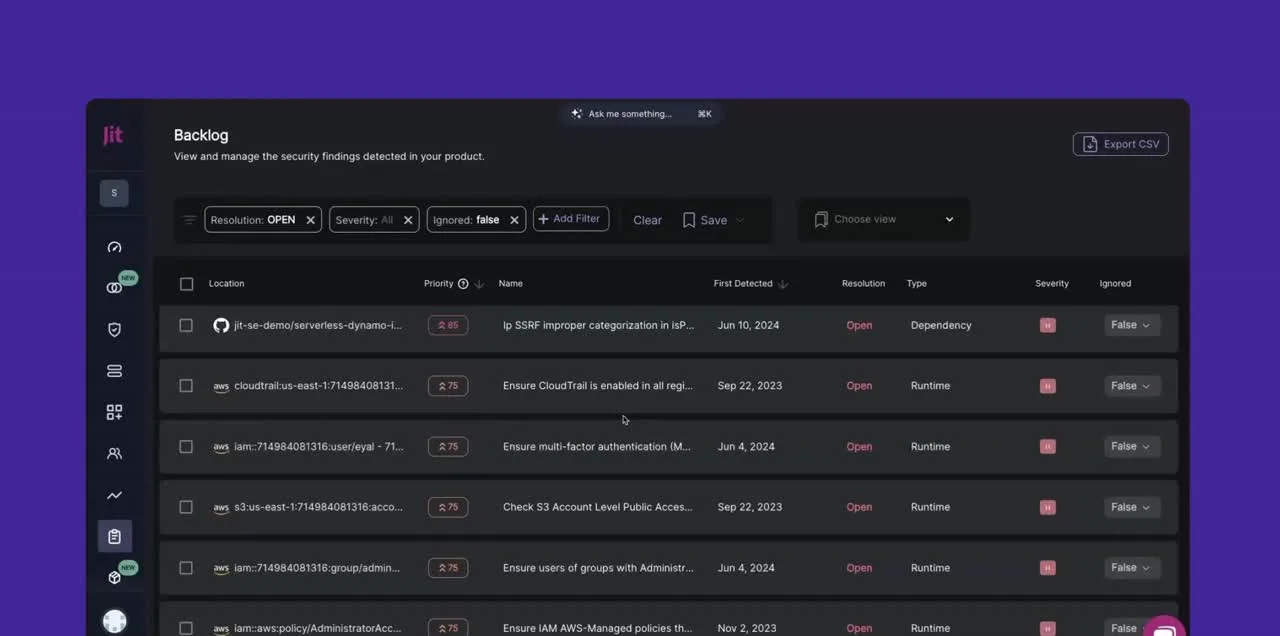Screen dimensions: 1280x636
Task: Open Ignored False dropdown in multi-factor row
Action: coord(1132,447)
